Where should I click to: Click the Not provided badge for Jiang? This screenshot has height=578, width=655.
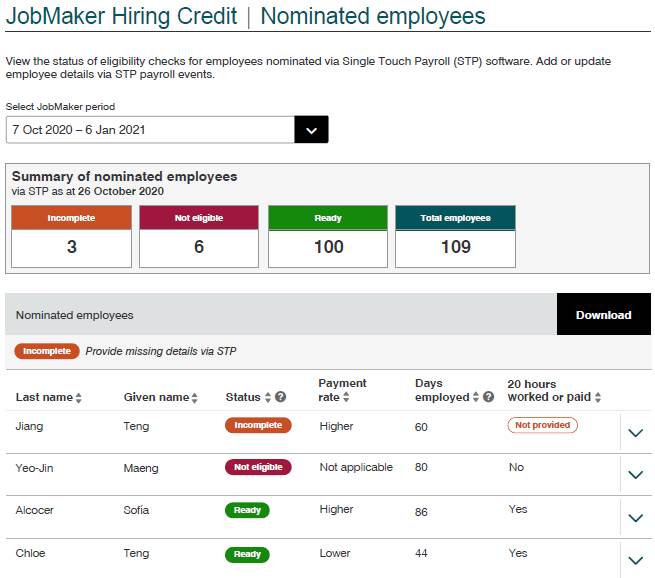pyautogui.click(x=543, y=425)
